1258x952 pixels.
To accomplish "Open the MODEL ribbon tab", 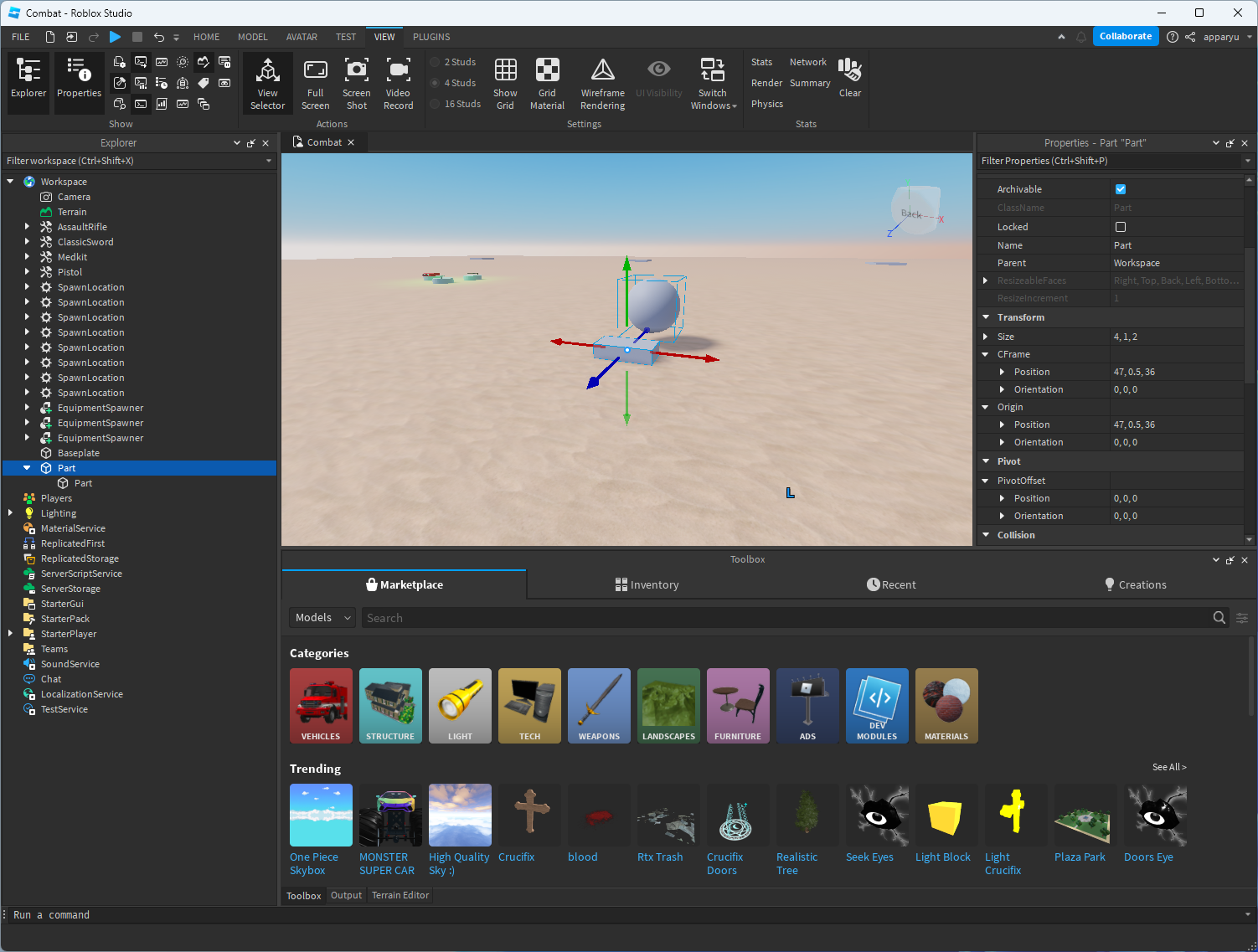I will (x=252, y=37).
